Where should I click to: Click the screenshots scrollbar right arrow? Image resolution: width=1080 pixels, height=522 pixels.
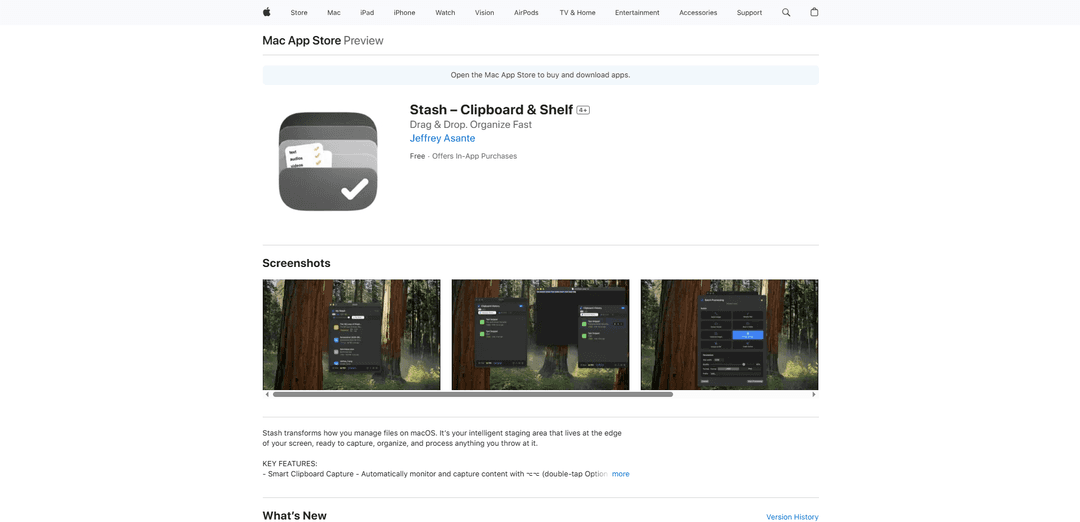coord(814,395)
